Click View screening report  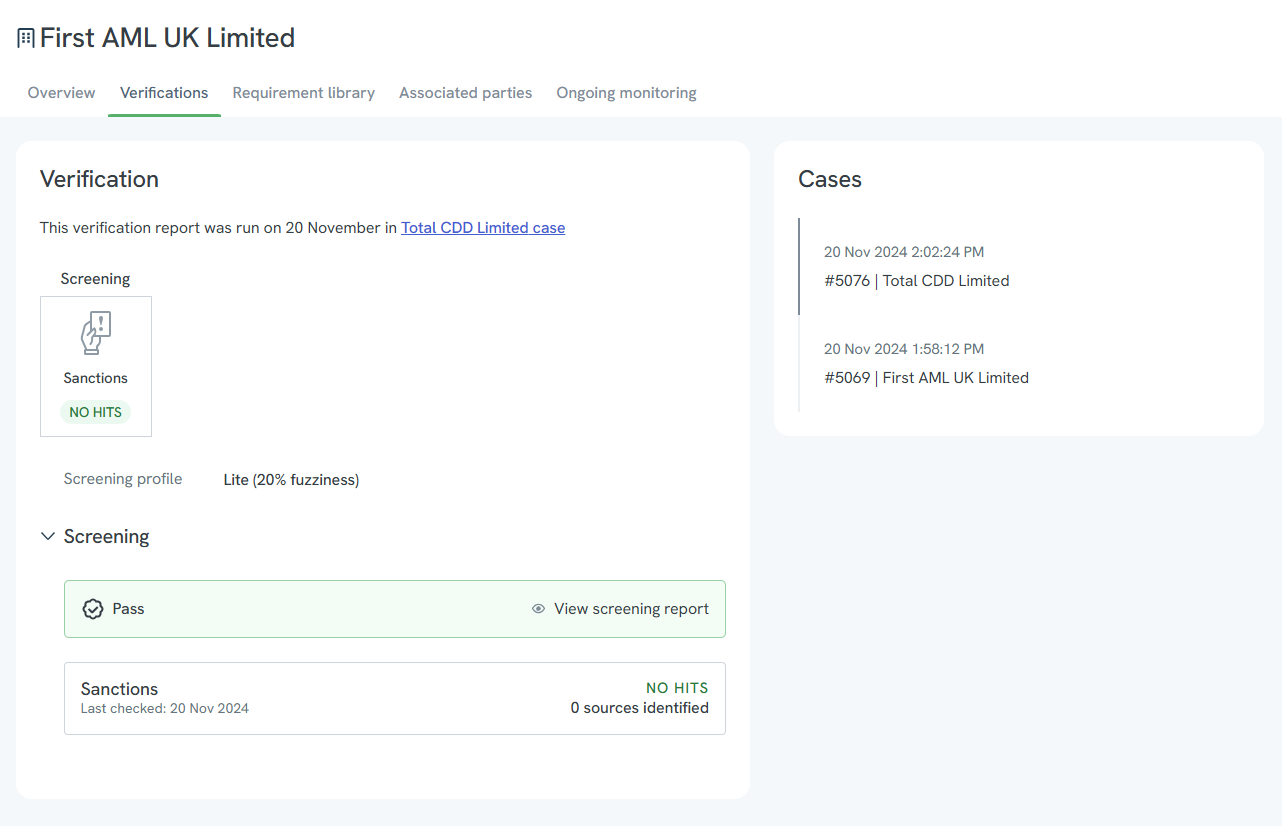(620, 609)
